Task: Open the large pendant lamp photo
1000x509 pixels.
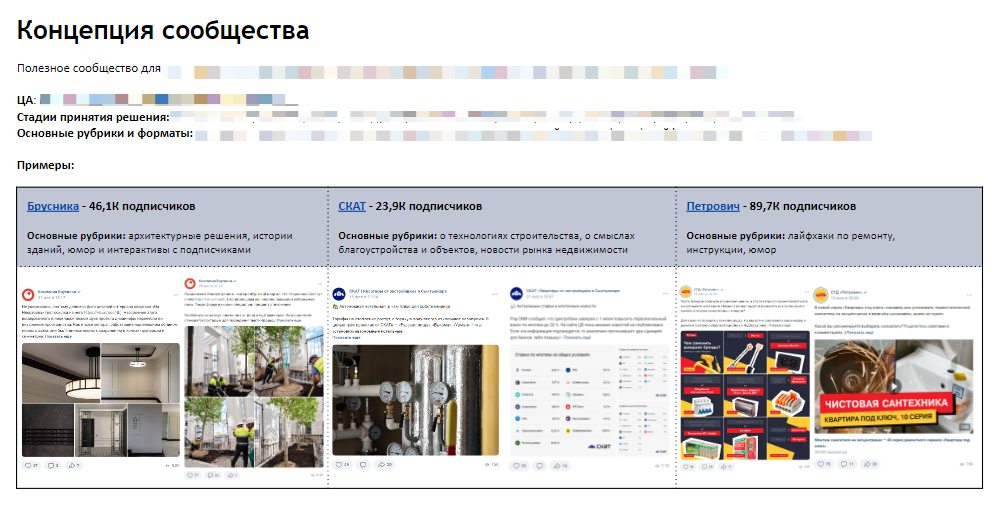Action: point(61,373)
